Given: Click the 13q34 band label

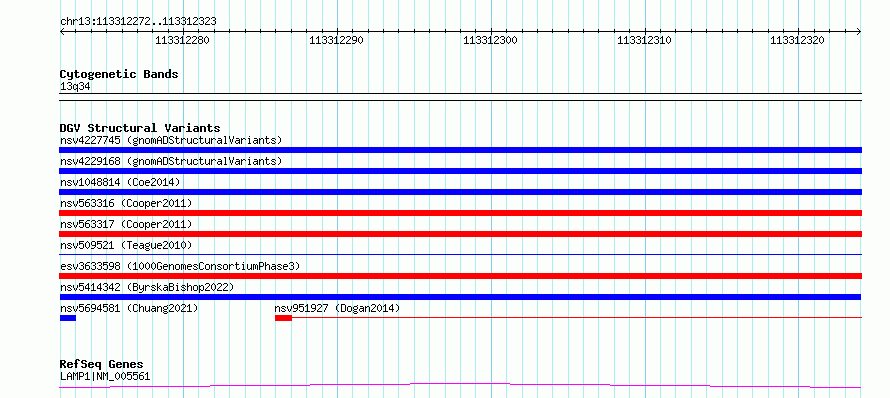Looking at the screenshot, I should 75,87.
